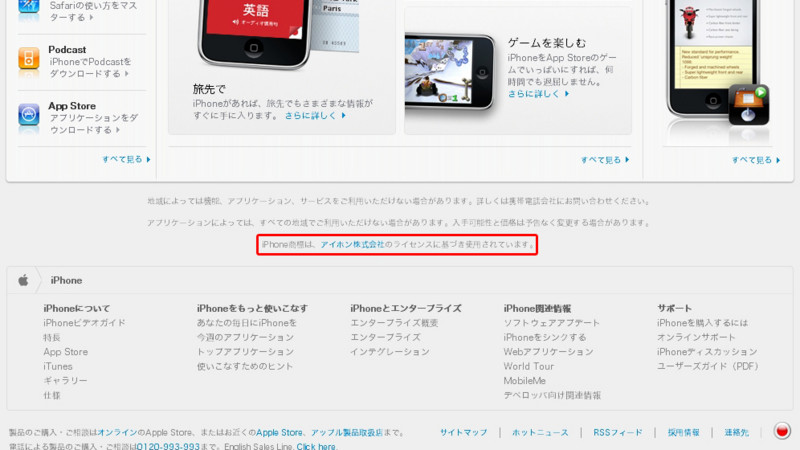This screenshot has width=800, height=450.
Task: Click the English Sales Line 'Click here' link
Action: [x=316, y=446]
